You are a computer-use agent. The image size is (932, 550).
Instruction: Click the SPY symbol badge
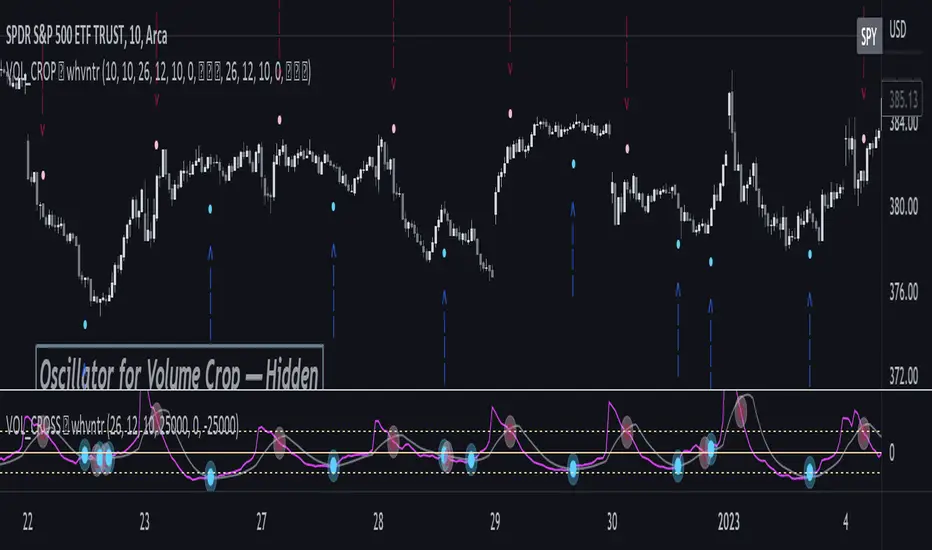(869, 36)
